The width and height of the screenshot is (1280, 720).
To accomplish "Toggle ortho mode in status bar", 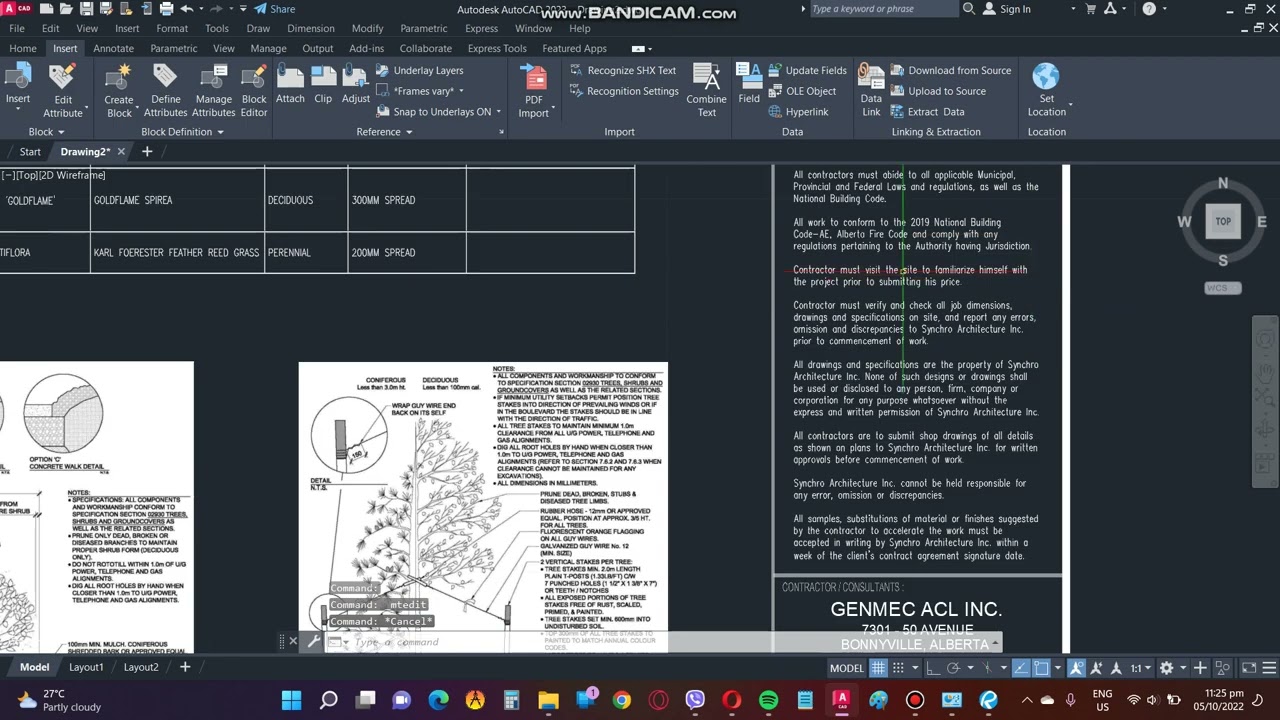I will 931,668.
